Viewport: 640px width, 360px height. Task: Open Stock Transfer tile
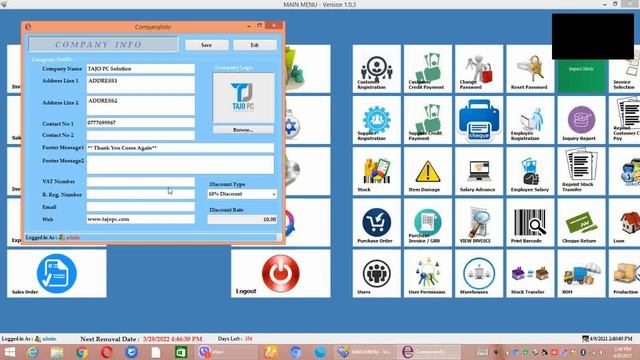pos(530,273)
